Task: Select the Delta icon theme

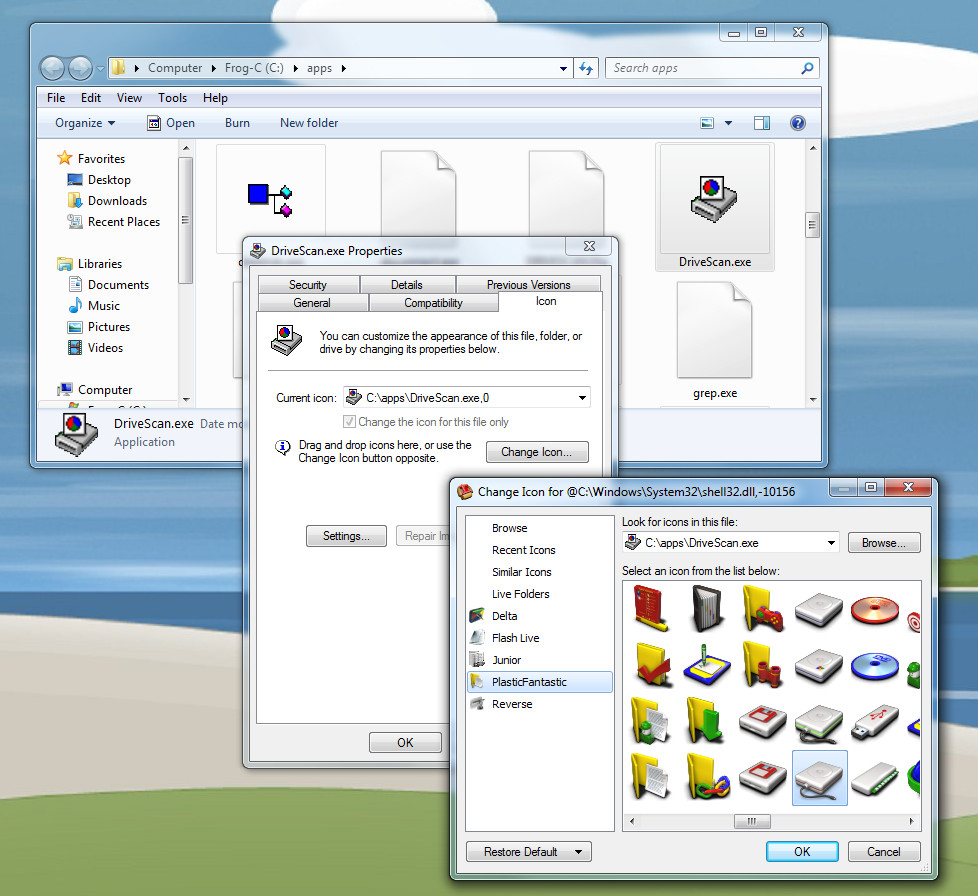Action: 504,616
